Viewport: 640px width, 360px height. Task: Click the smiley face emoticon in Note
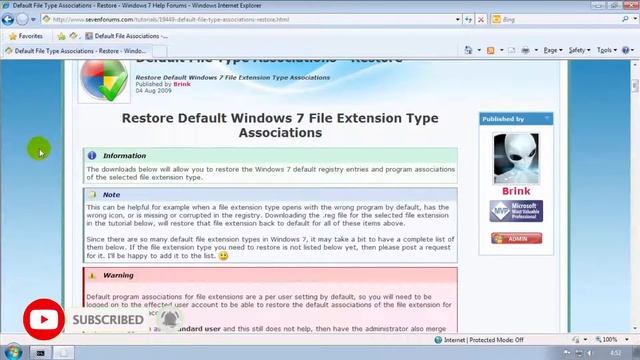[223, 256]
